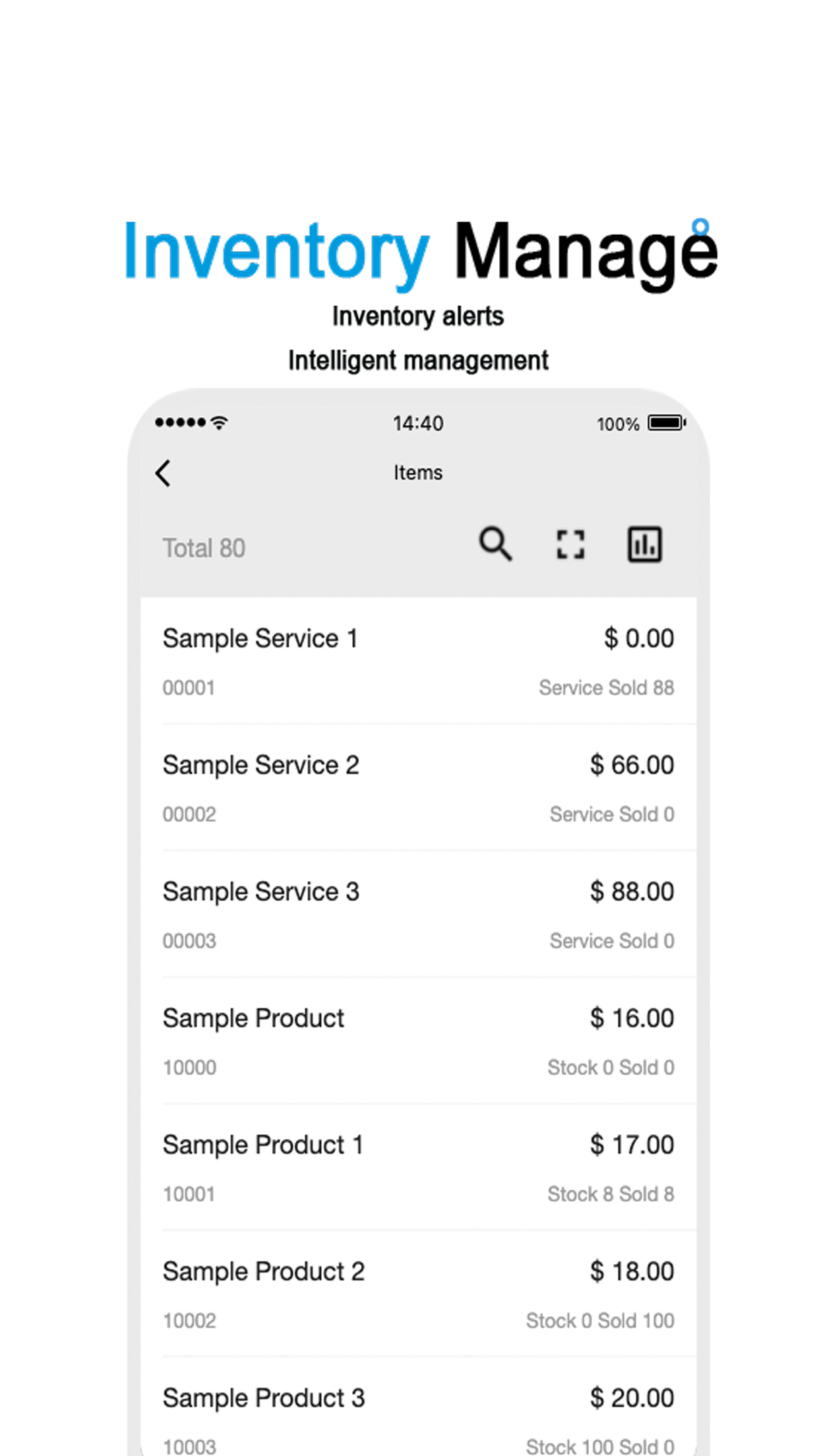Tap the $ 20.00 price
The height and width of the screenshot is (1456, 819).
click(632, 1398)
